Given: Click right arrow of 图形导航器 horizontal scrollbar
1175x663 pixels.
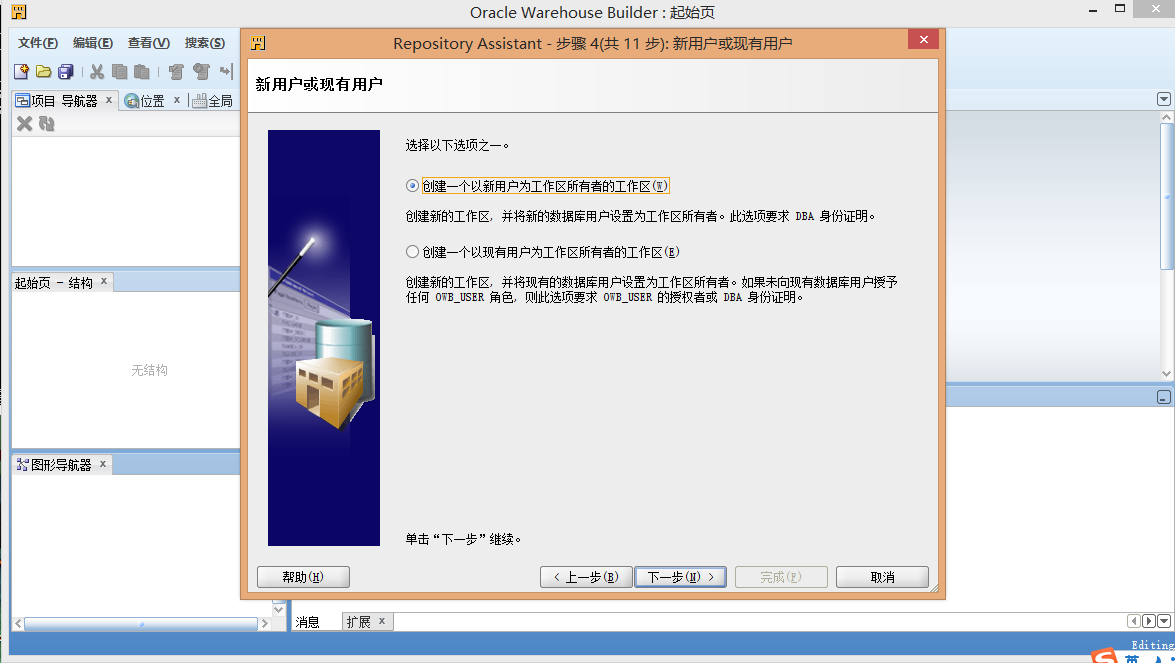Looking at the screenshot, I should [264, 623].
